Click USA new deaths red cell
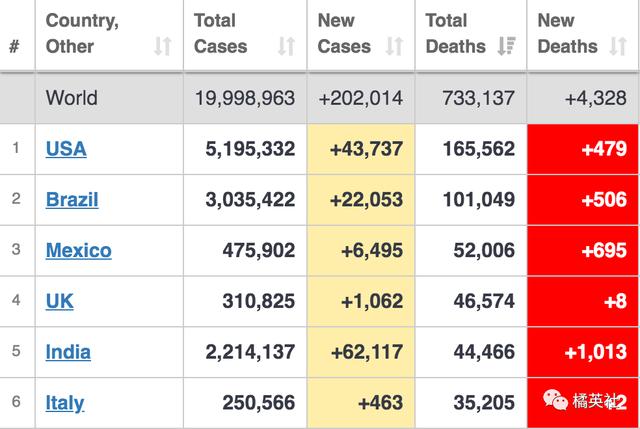The image size is (640, 429). [584, 149]
